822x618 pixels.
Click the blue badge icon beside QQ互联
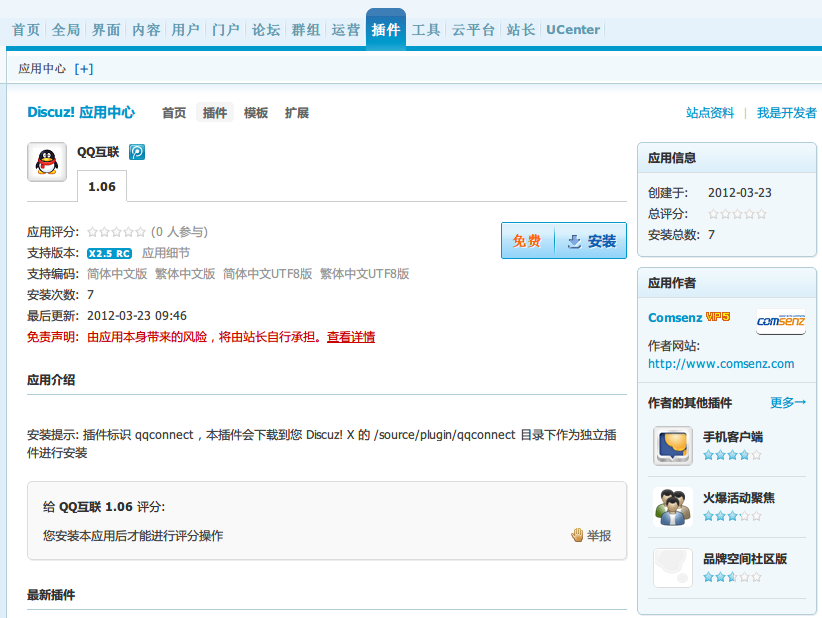pos(137,152)
